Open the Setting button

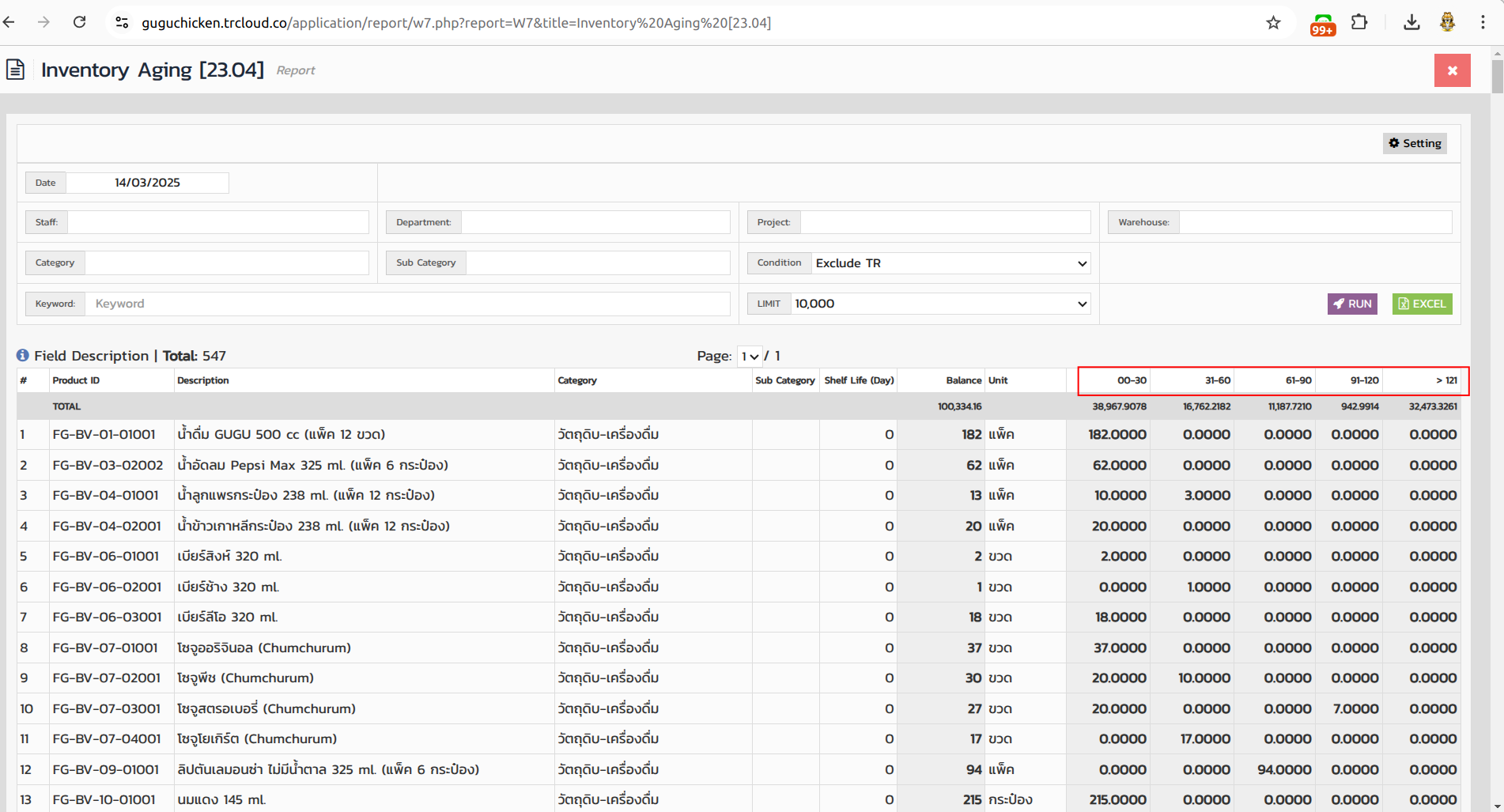coord(1415,143)
